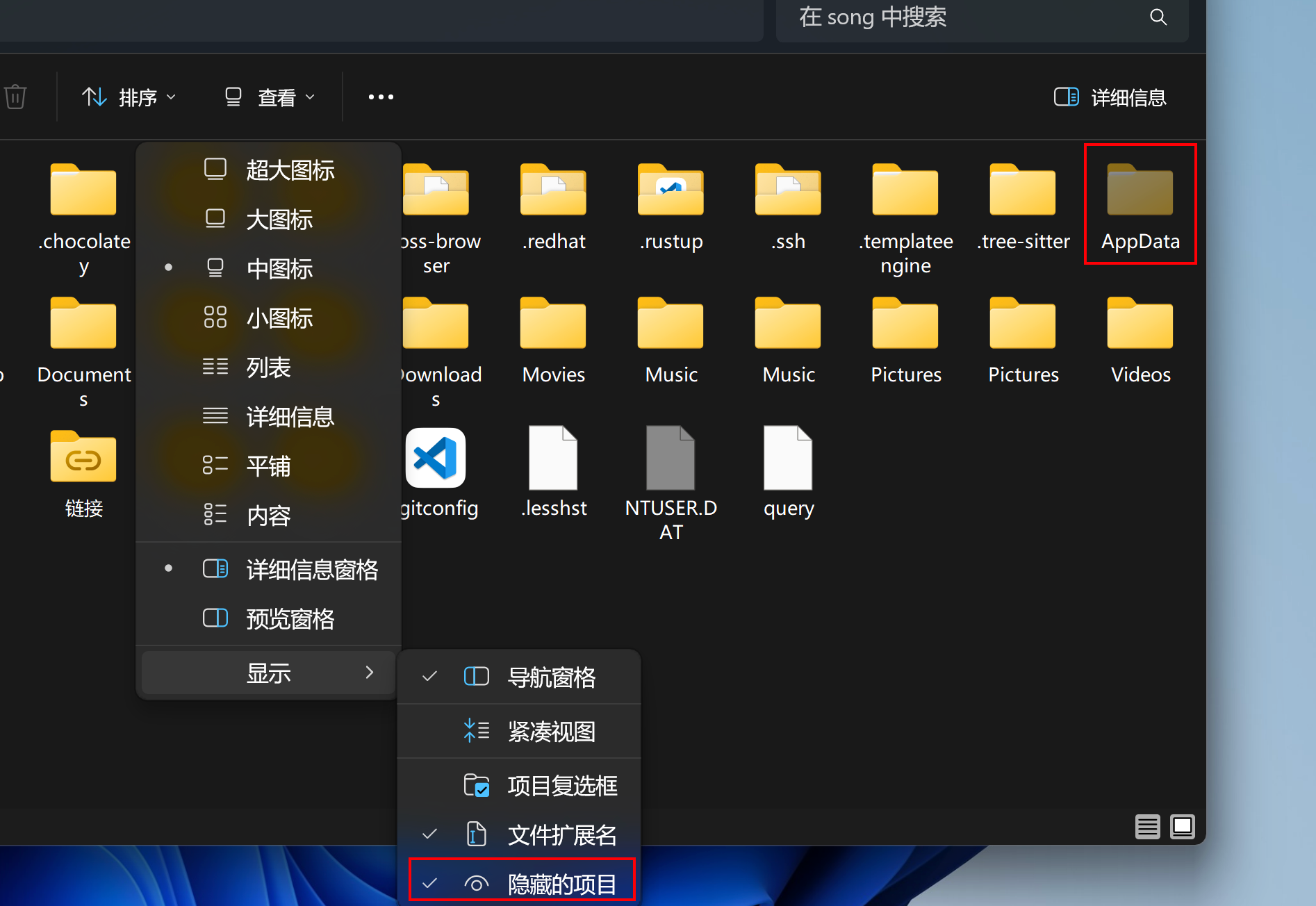Open the .ssh folder
Viewport: 1316px width, 906px height.
787,201
